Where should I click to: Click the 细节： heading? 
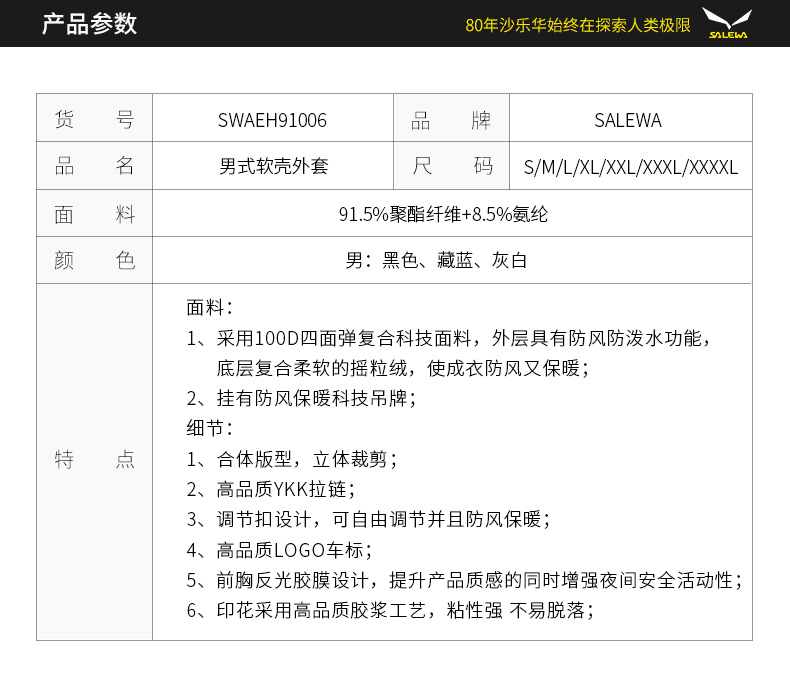click(210, 429)
